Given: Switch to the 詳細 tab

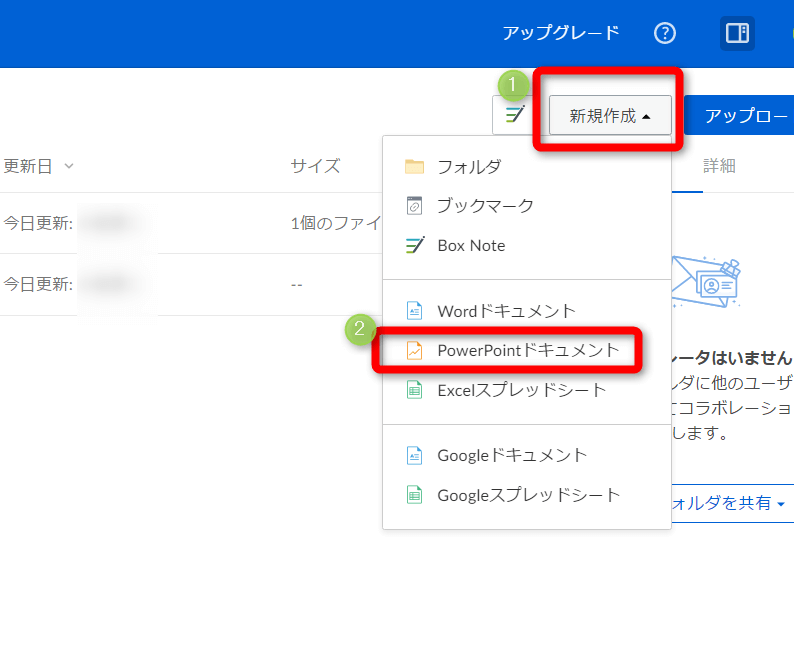Looking at the screenshot, I should coord(719,166).
